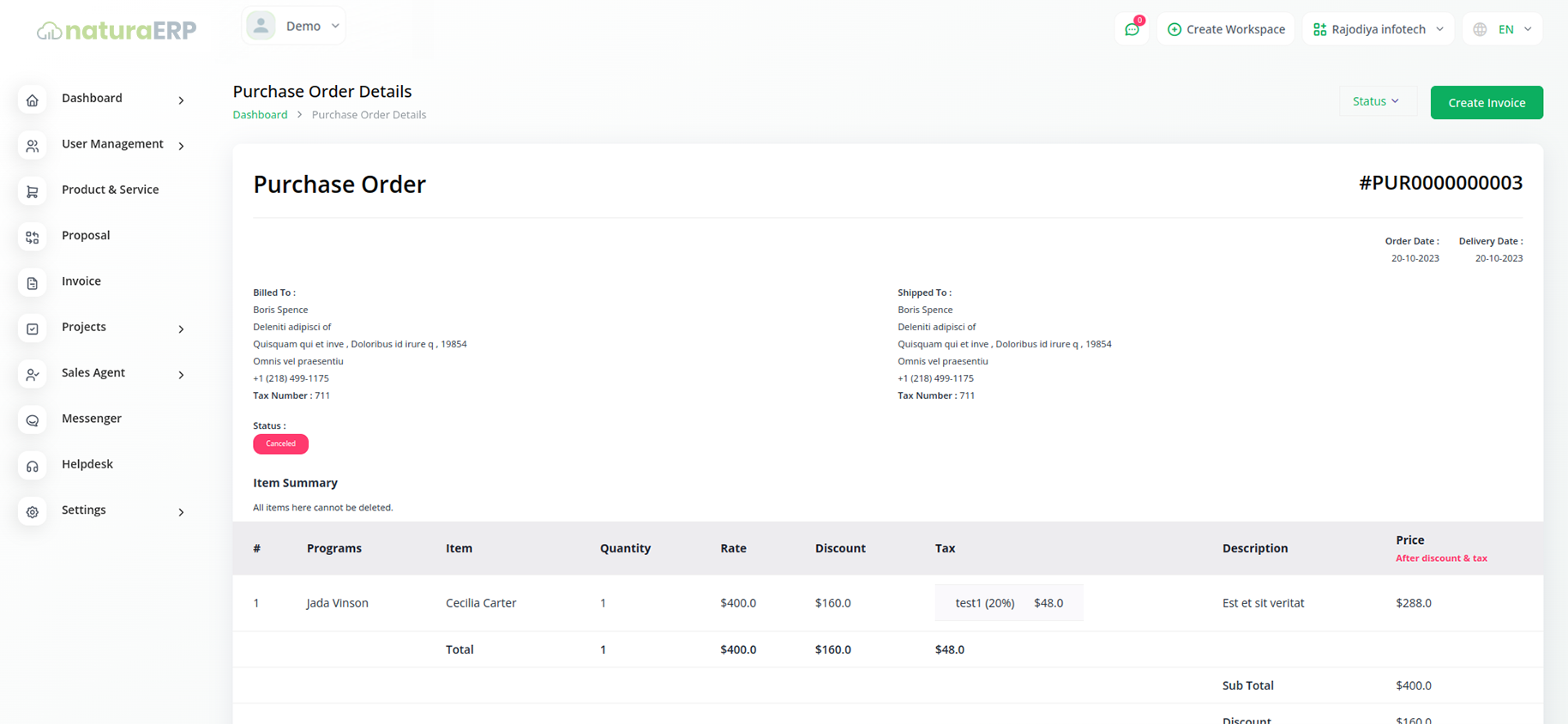Click the After discount & tax note

(1441, 558)
